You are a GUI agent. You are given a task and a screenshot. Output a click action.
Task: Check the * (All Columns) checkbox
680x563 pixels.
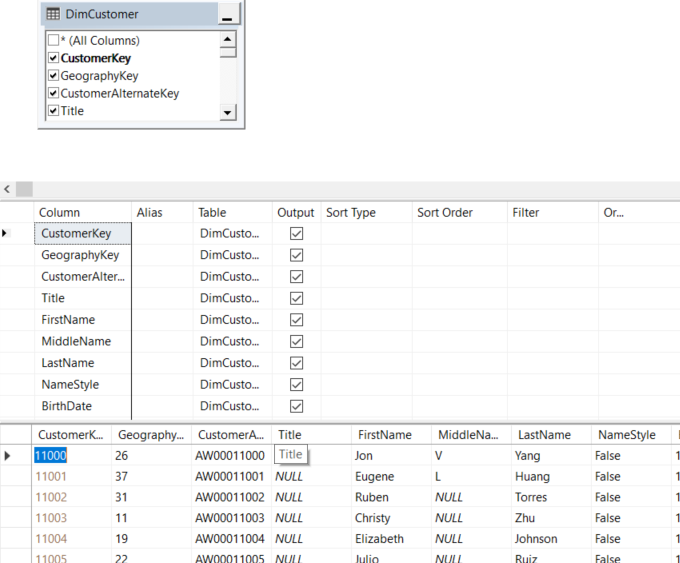click(x=53, y=40)
